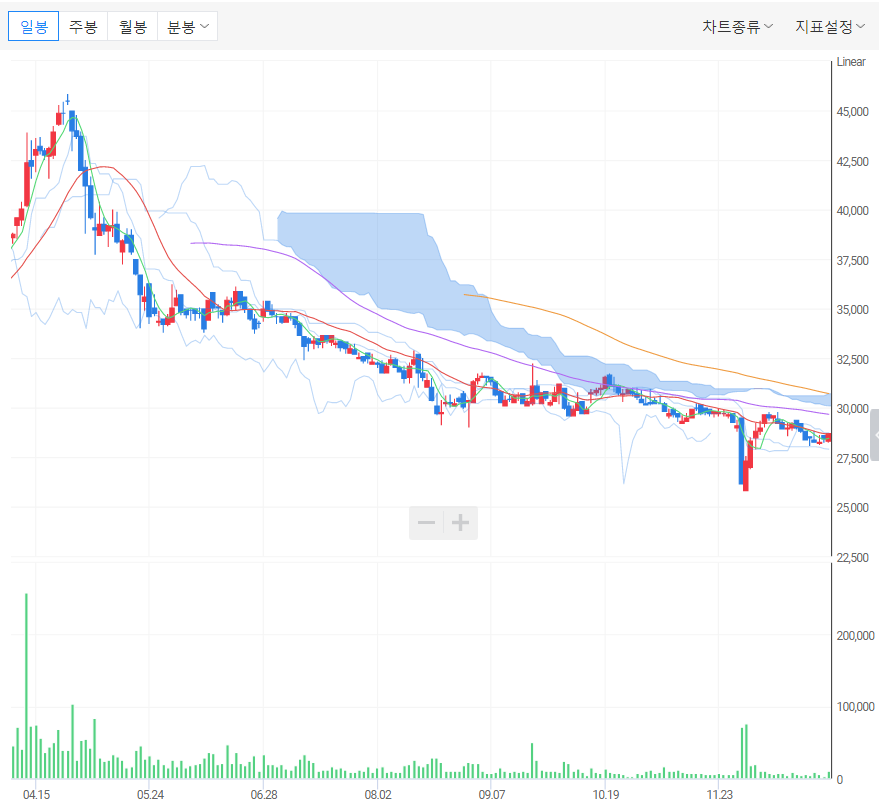
Task: Click the 37,500 price axis label
Action: [x=852, y=261]
